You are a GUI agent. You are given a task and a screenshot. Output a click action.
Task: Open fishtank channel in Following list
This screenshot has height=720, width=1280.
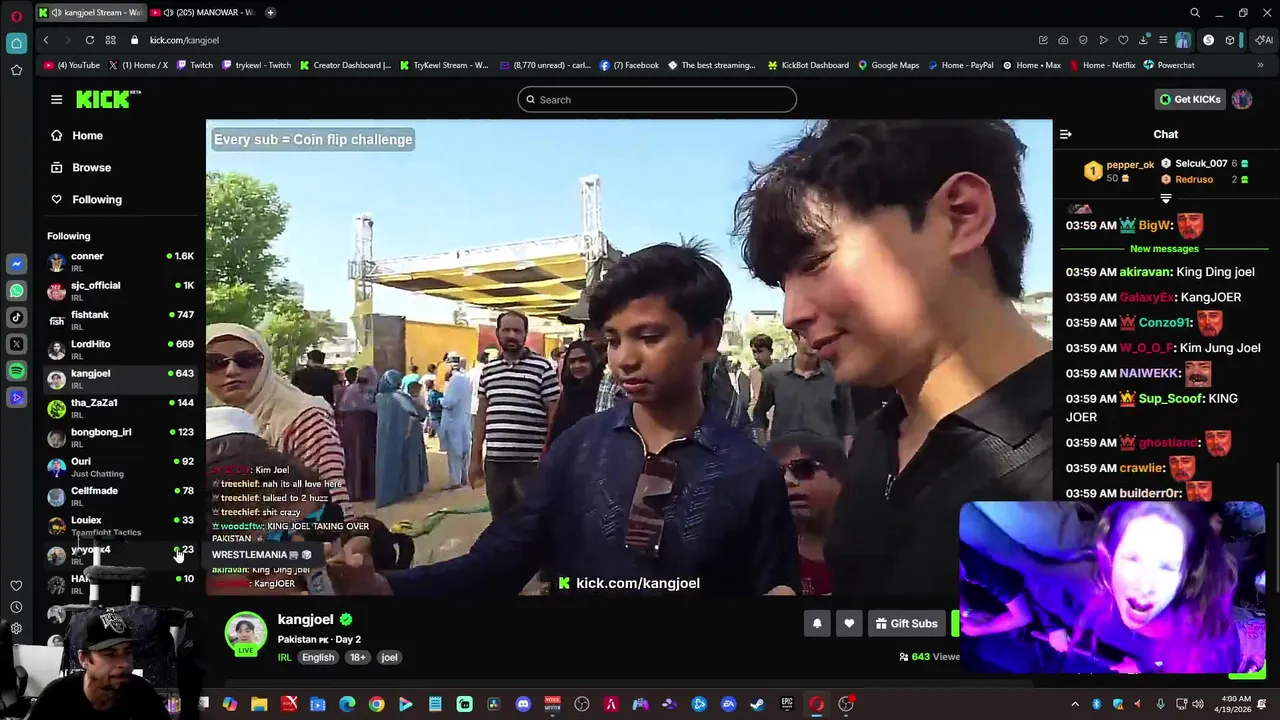point(121,320)
